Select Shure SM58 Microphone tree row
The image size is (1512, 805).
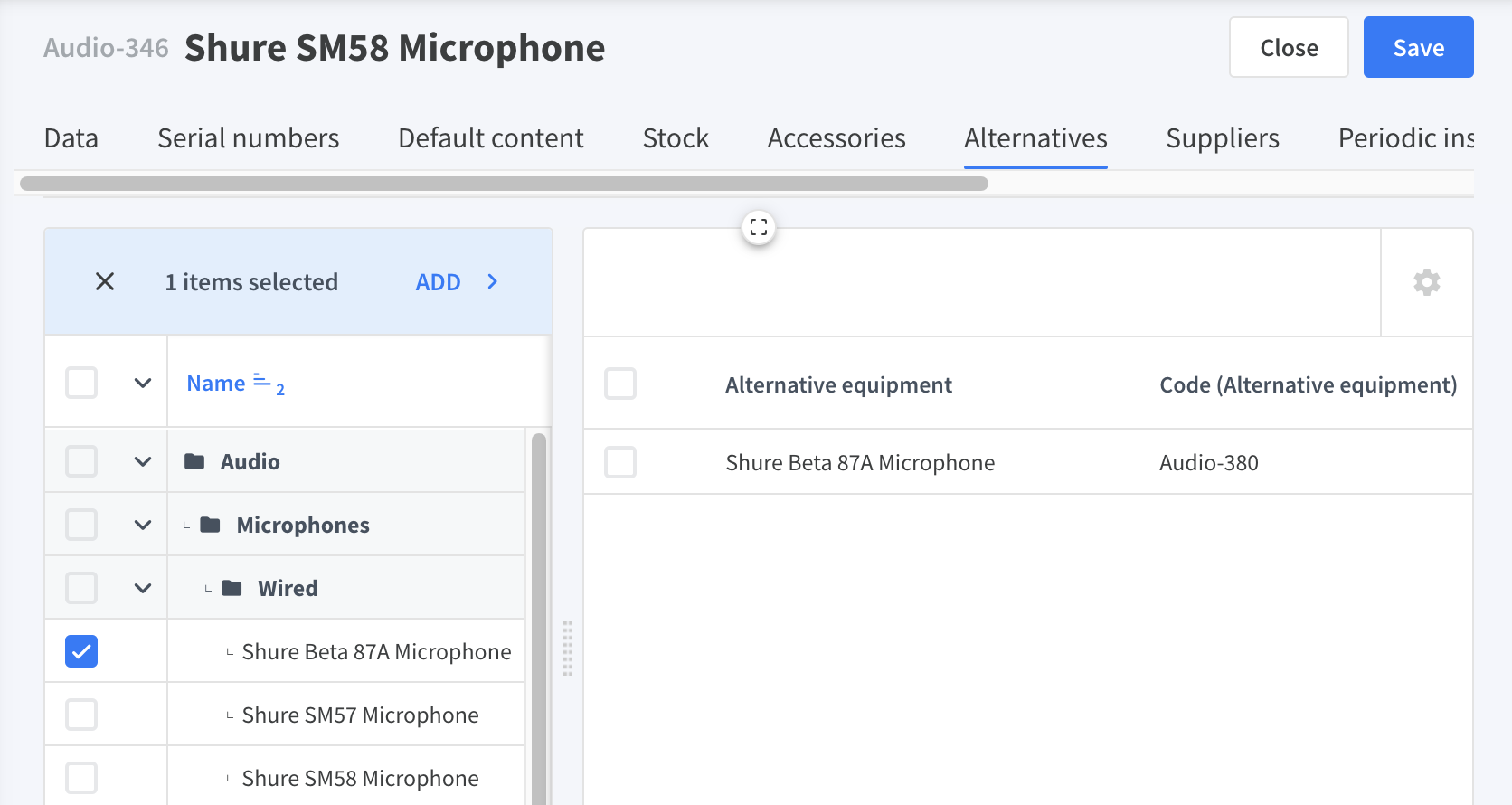click(285, 776)
